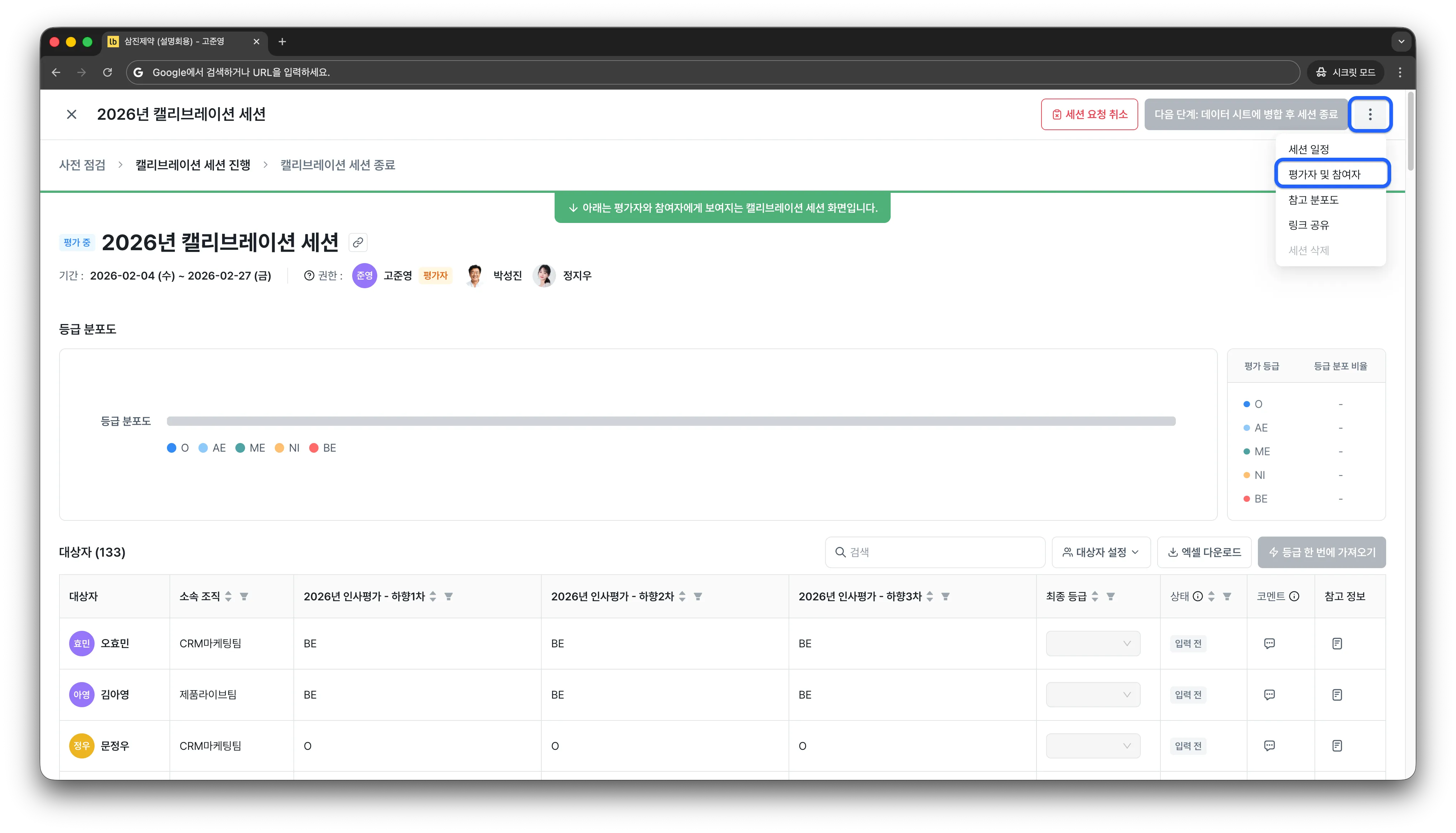The image size is (1456, 833).
Task: Toggle red BE legend dot in chart
Action: [x=313, y=448]
